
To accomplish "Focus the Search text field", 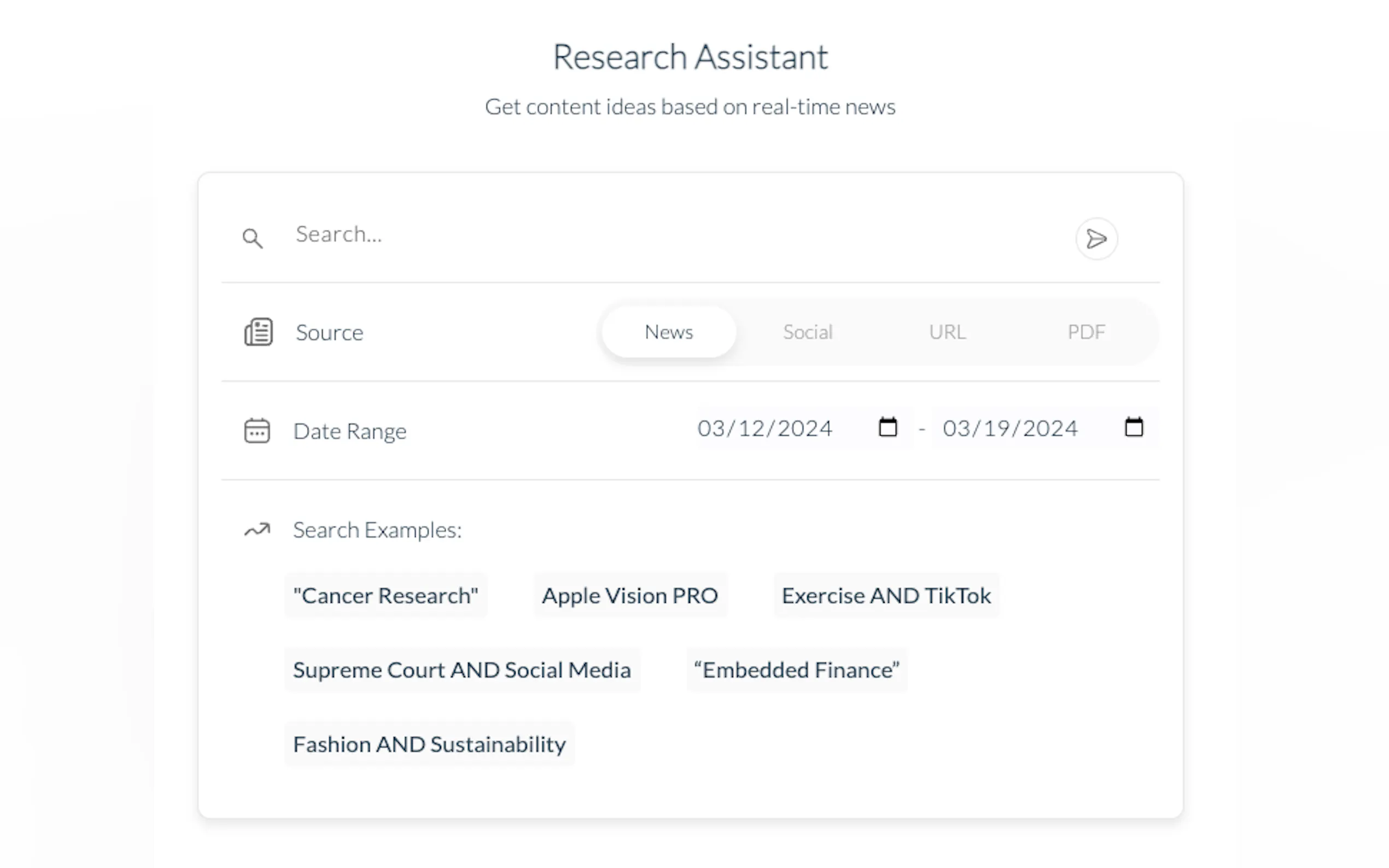I will tap(661, 235).
